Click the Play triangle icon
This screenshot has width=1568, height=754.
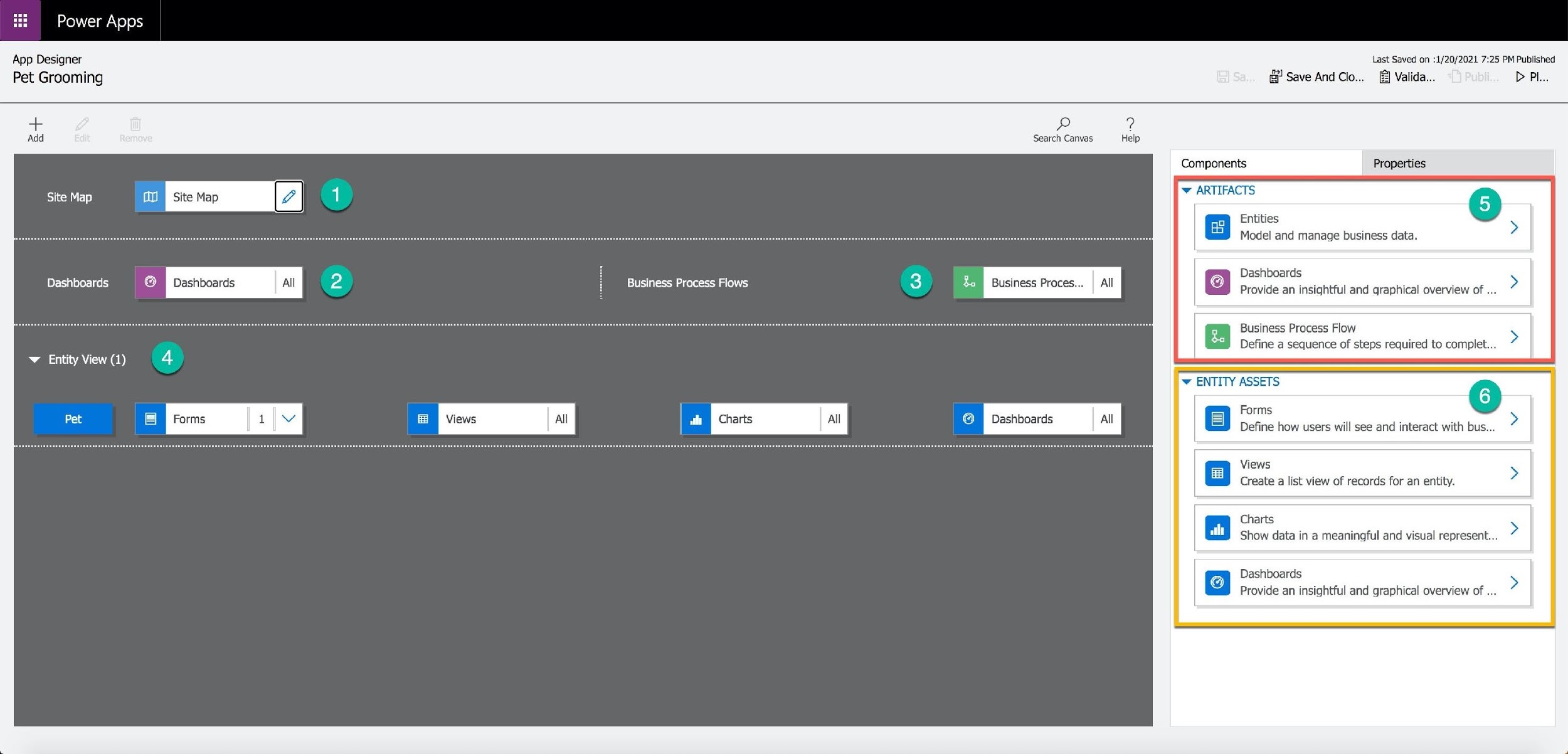tap(1520, 77)
